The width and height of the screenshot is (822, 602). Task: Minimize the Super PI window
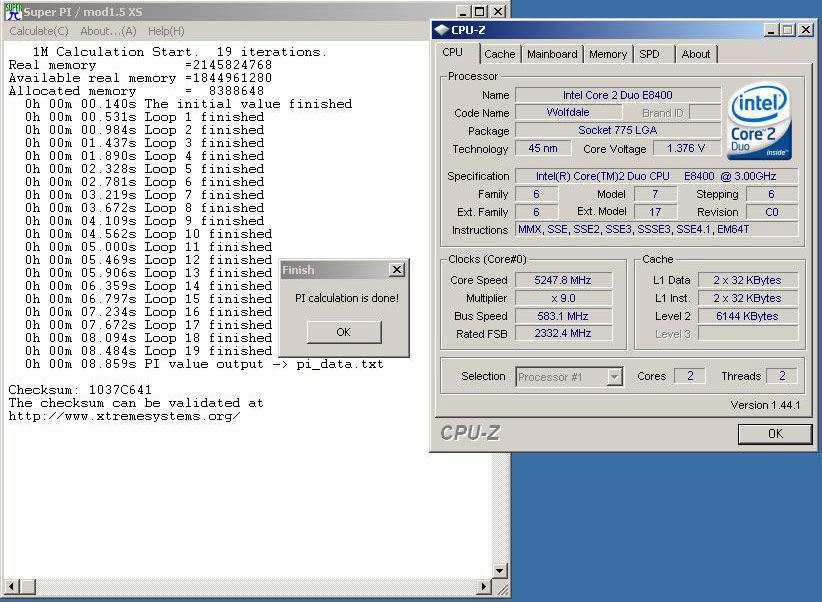pos(462,12)
